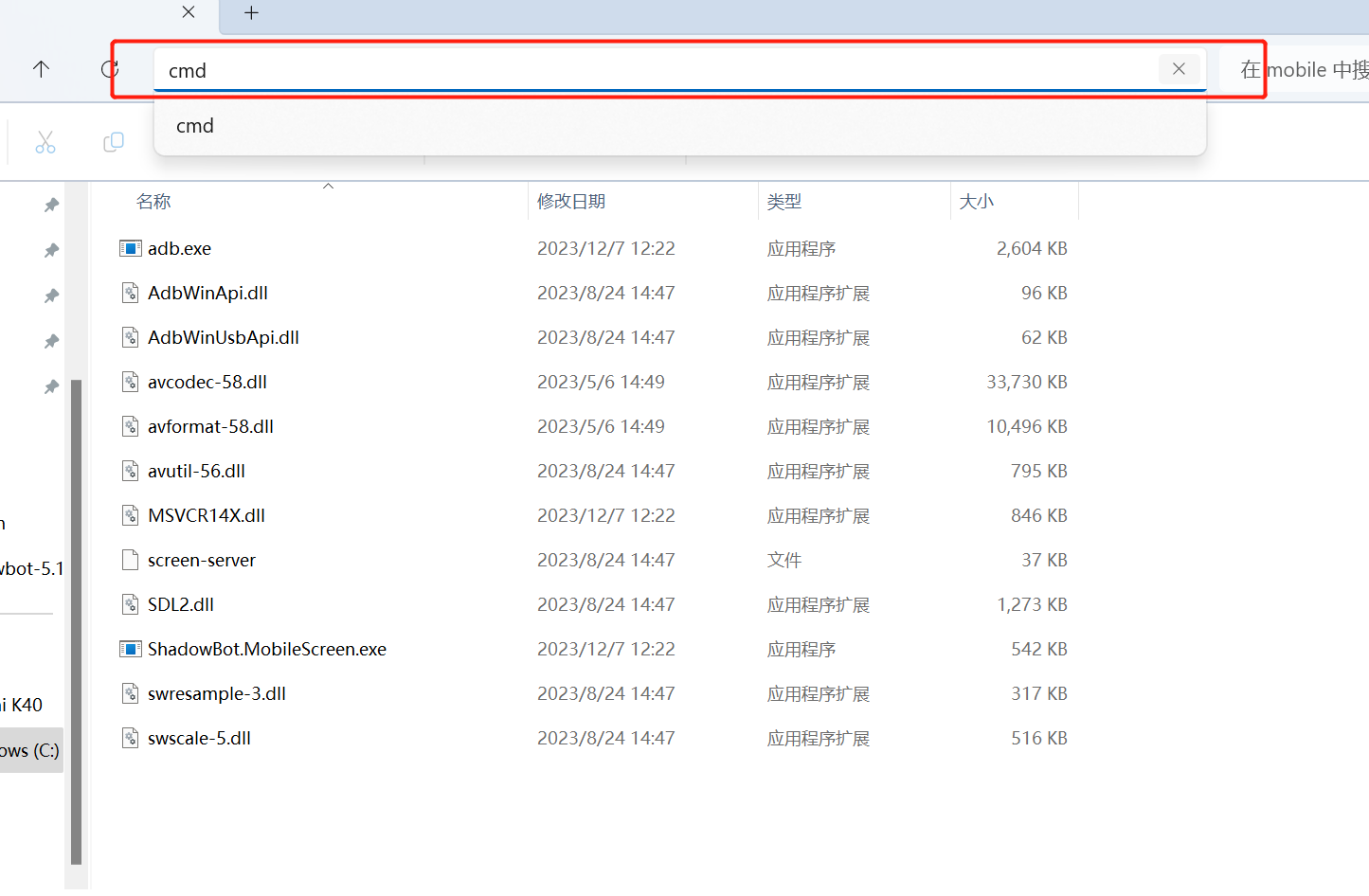Viewport: 1369px width, 896px height.
Task: Click the 应用程序扩展 type of SDL2.dll
Action: tap(819, 605)
